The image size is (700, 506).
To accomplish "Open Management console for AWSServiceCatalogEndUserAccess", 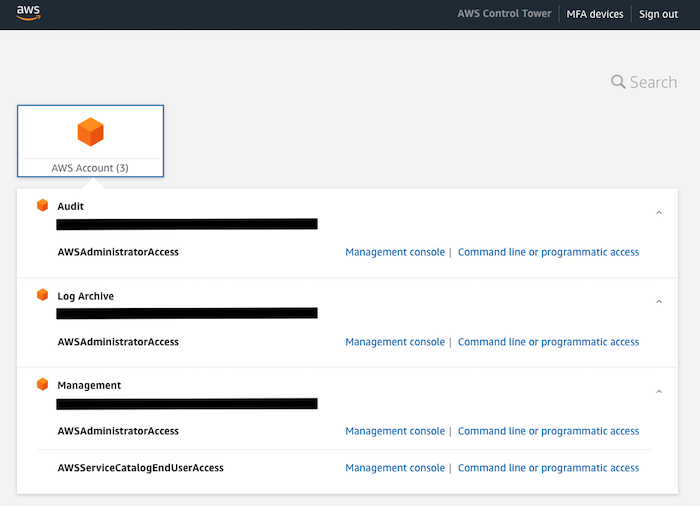I will (395, 468).
